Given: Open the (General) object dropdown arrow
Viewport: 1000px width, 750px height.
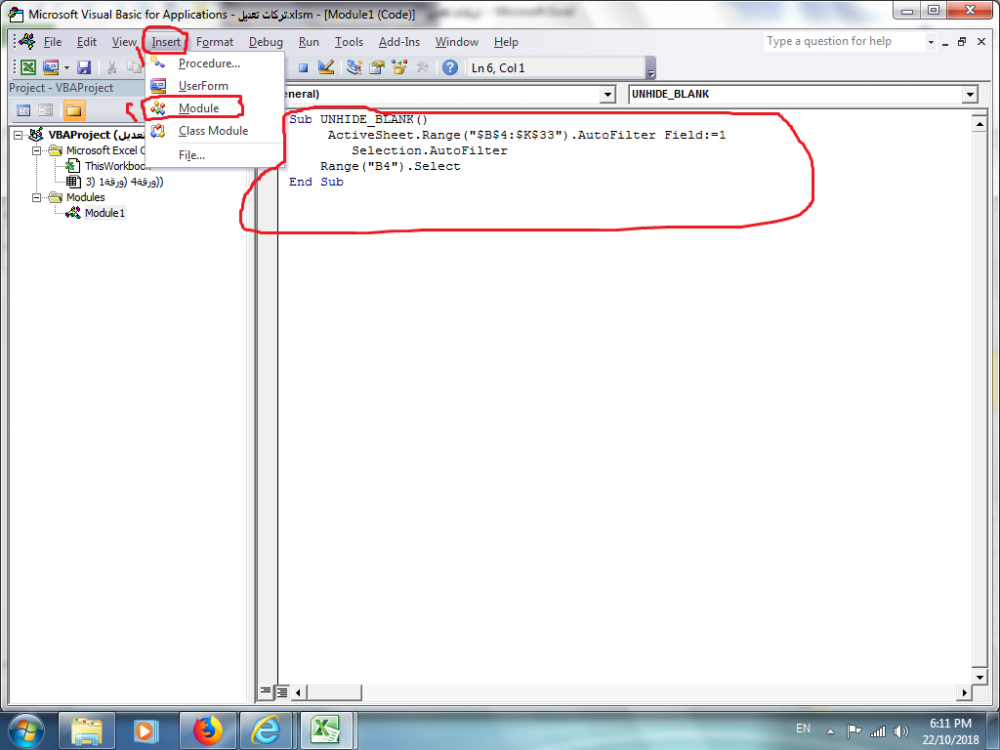Looking at the screenshot, I should pos(607,94).
